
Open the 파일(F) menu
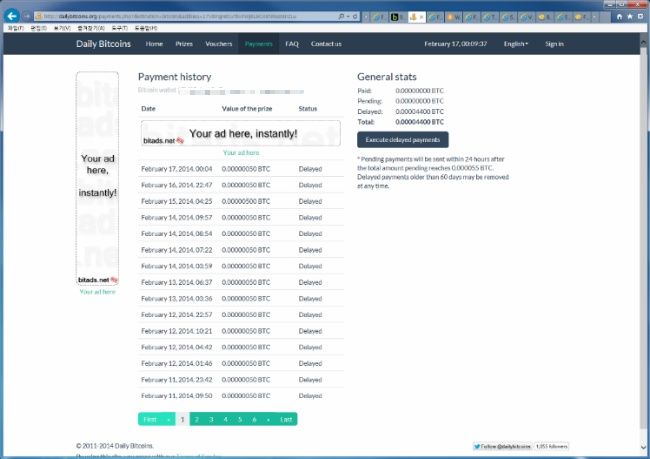click(16, 28)
